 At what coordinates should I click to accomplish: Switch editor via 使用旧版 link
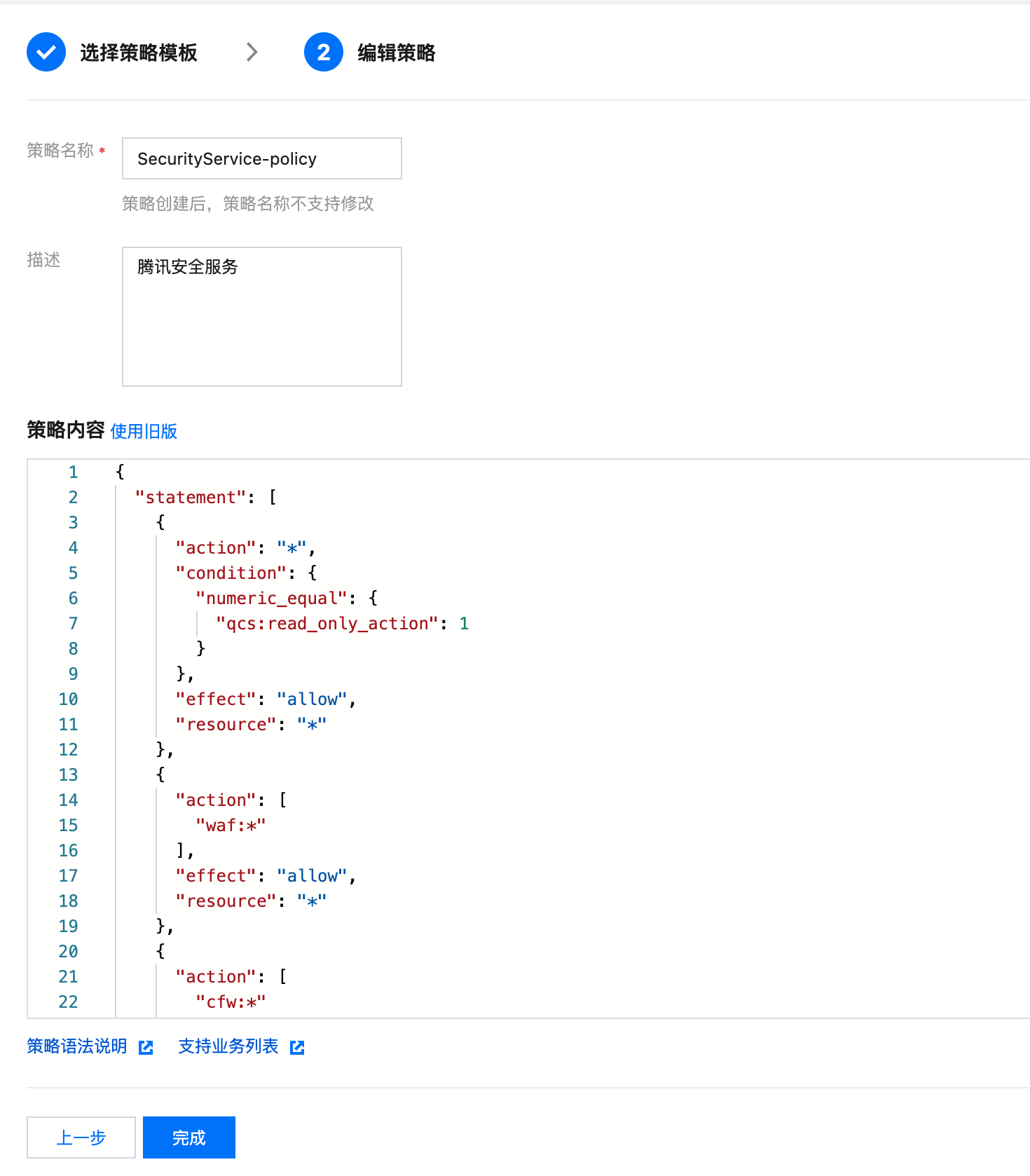[x=144, y=431]
